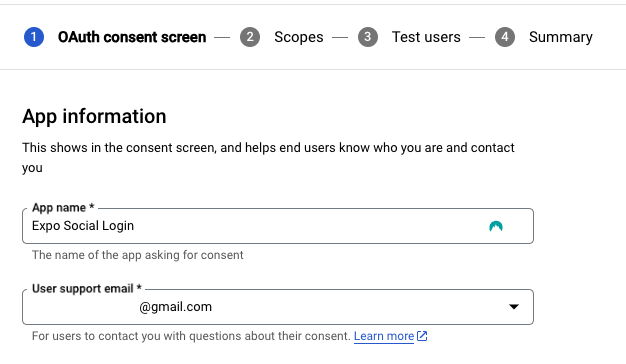Image resolution: width=626 pixels, height=364 pixels.
Task: Click the external link icon beside Learn more
Action: (422, 336)
